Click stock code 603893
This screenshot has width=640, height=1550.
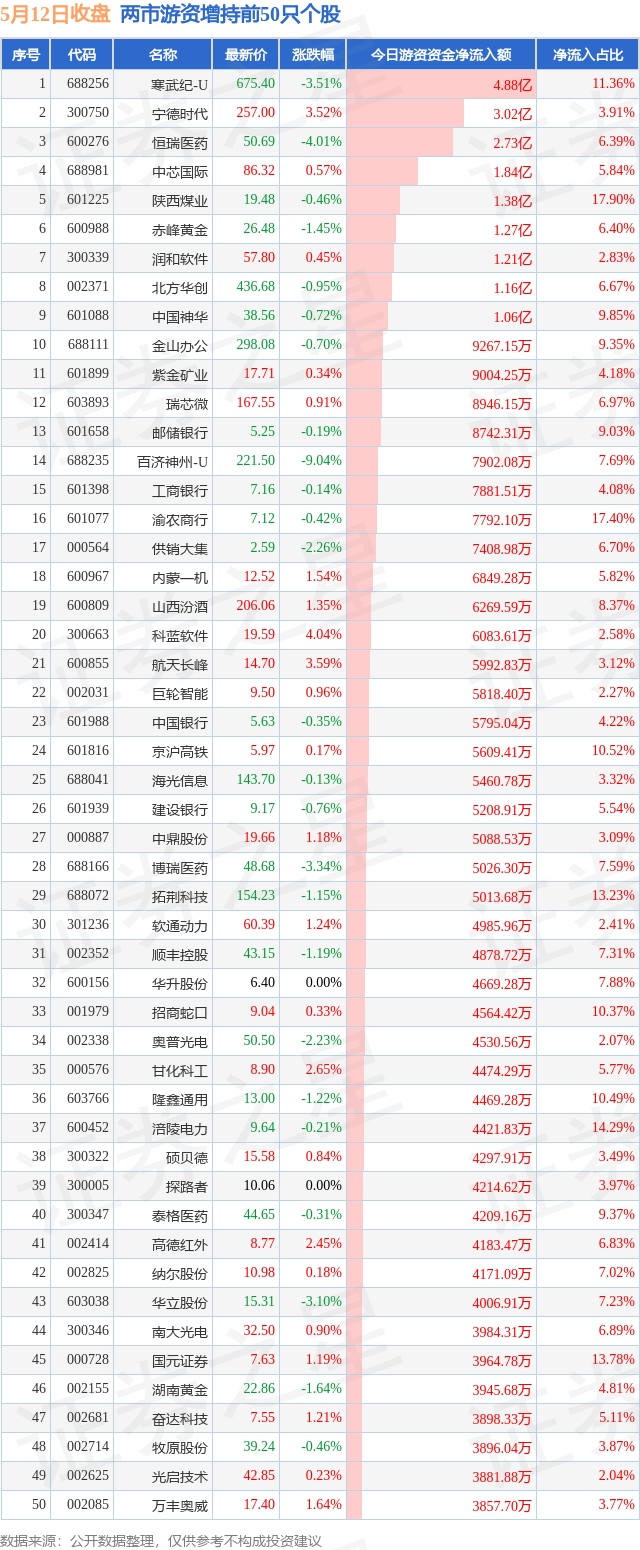(88, 403)
